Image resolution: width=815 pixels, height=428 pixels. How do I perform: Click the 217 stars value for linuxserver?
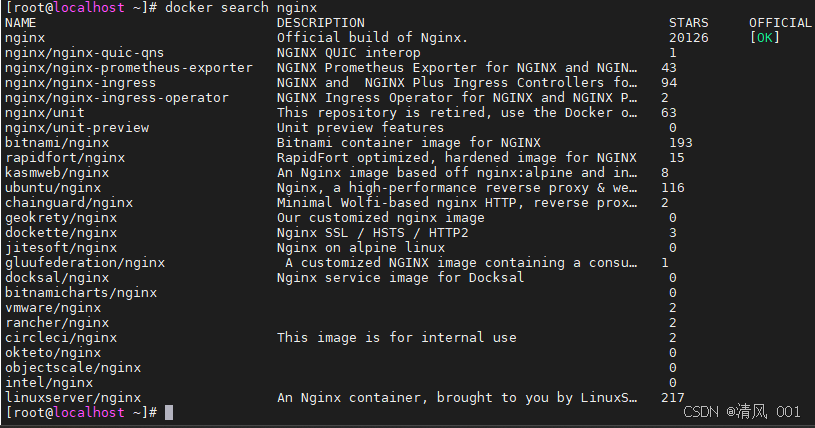(x=673, y=398)
